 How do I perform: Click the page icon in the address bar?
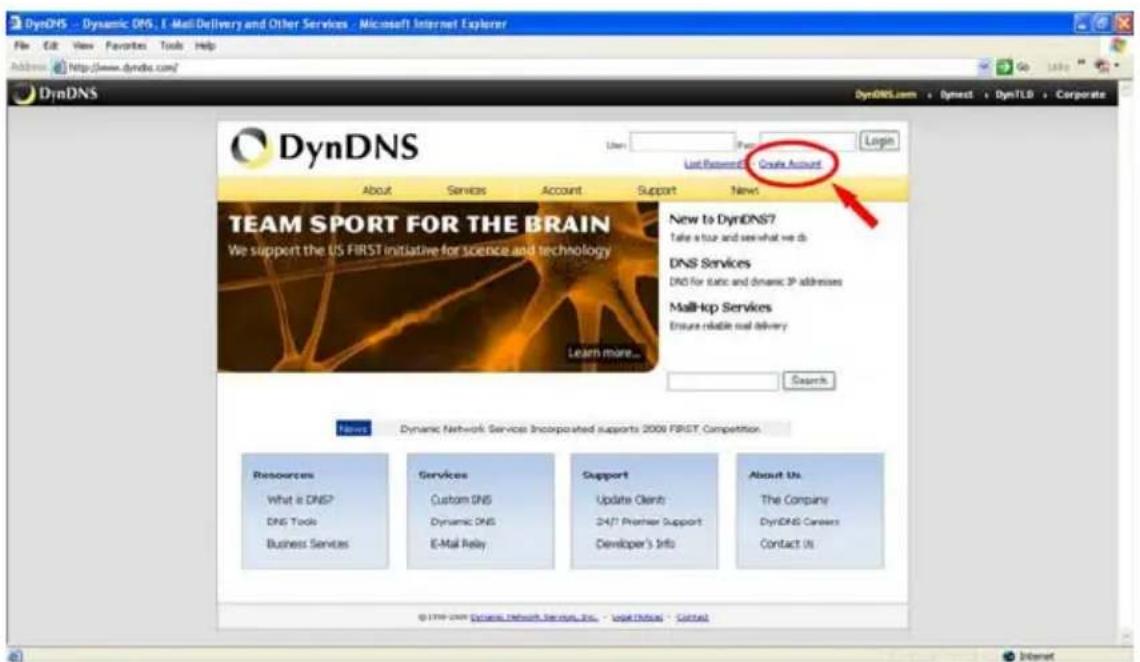point(60,68)
